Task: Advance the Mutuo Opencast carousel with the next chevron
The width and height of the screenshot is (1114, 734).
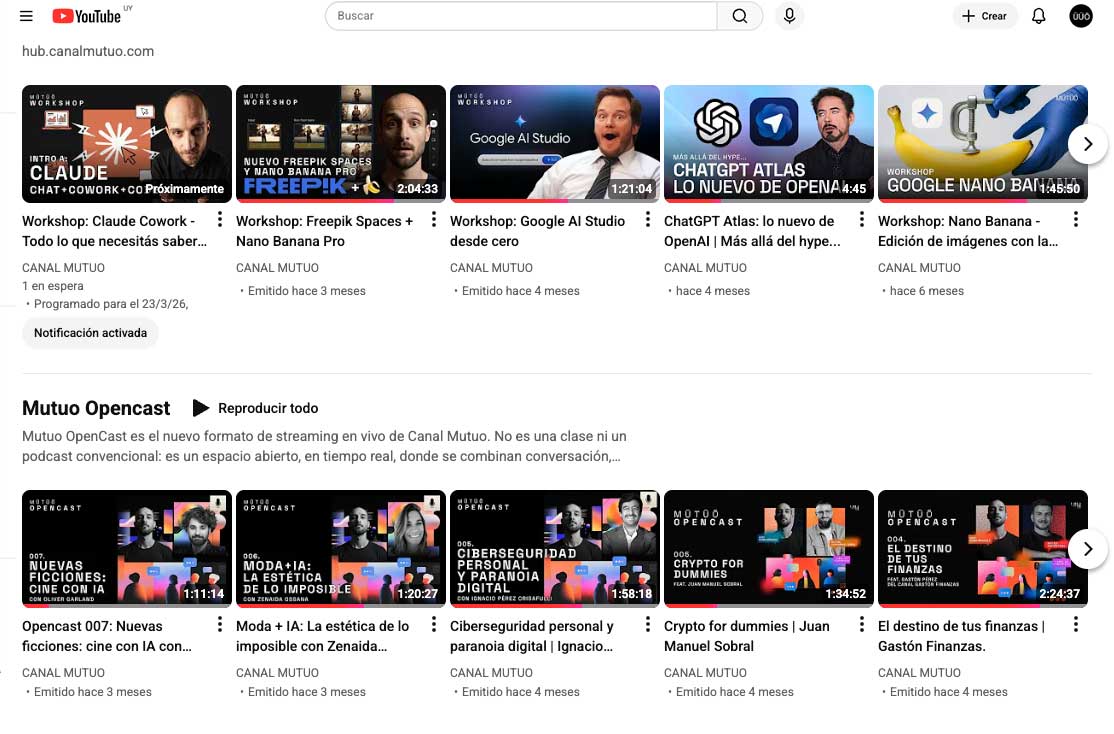Action: tap(1088, 548)
